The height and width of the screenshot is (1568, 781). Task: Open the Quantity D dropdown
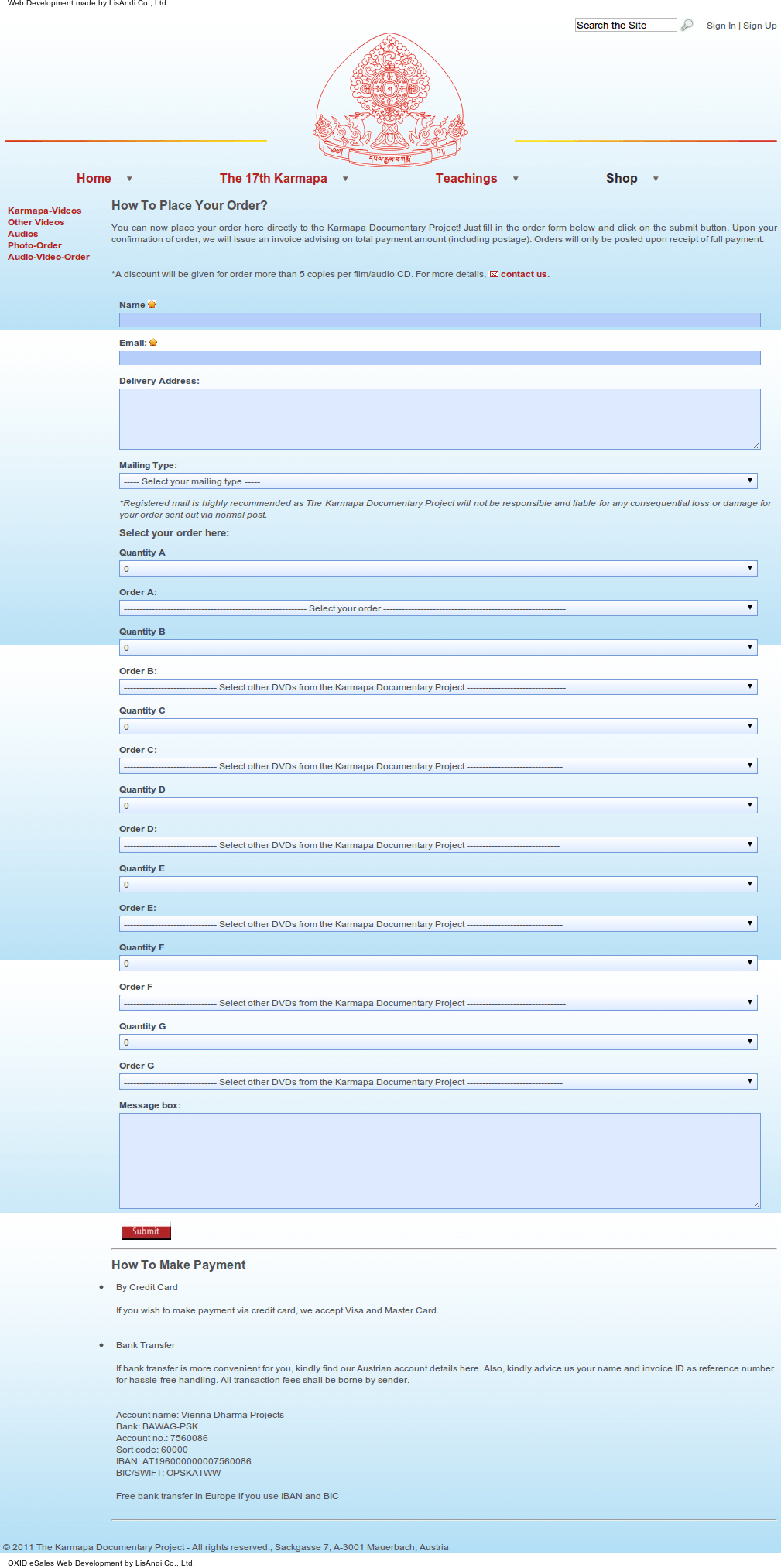(438, 806)
